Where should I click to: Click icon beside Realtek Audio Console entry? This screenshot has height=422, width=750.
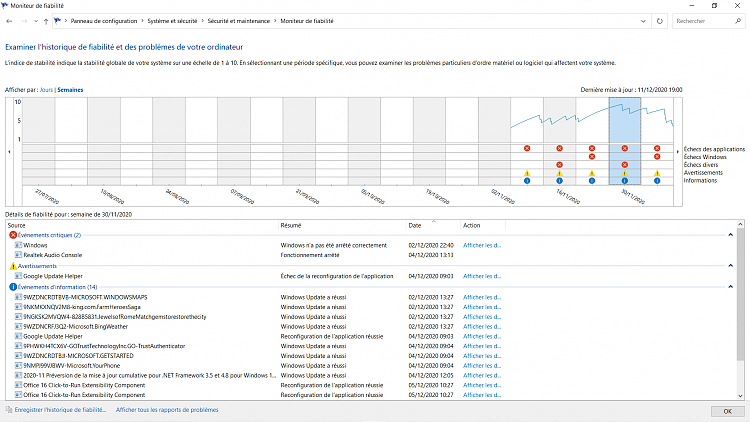point(18,255)
